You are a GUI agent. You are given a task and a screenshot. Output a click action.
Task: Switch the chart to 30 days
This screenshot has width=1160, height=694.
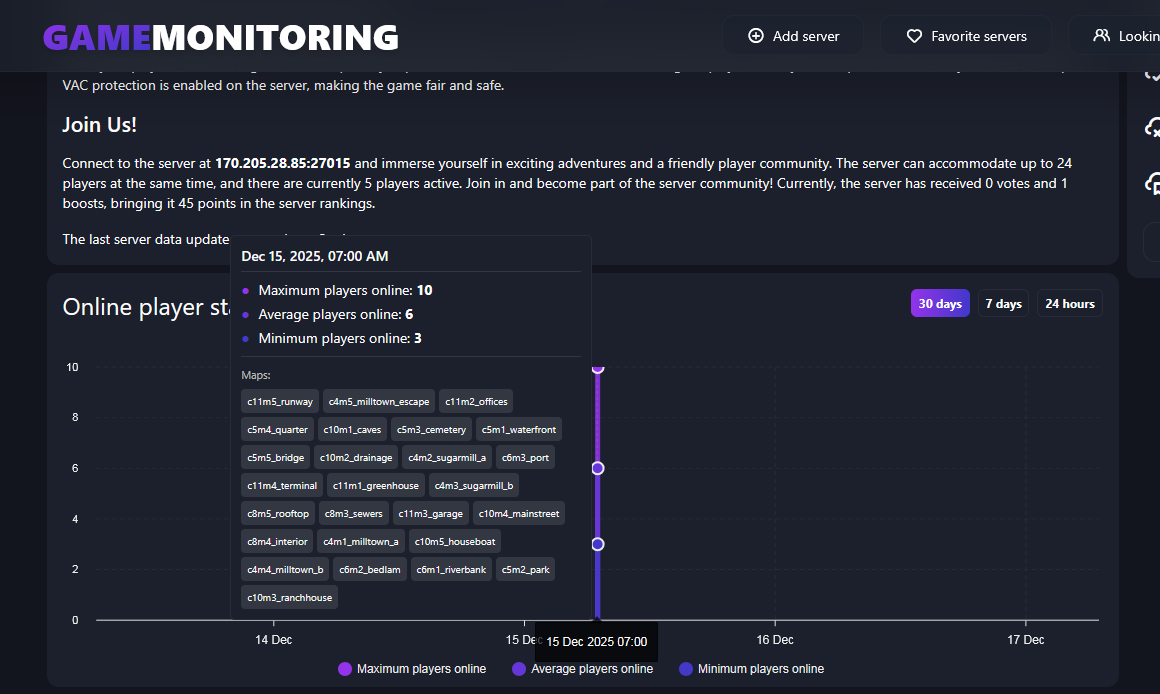tap(940, 304)
